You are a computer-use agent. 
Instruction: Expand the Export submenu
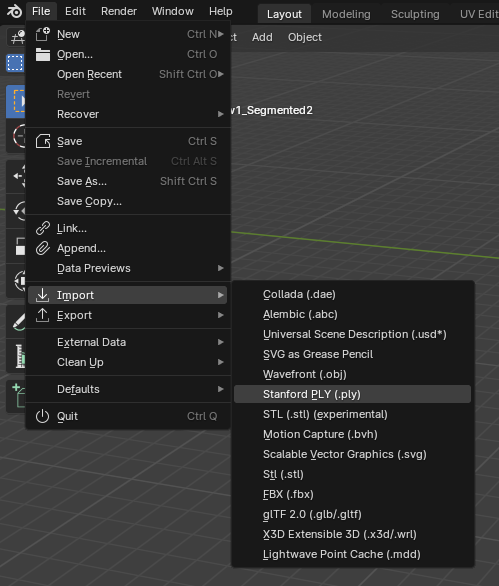tap(128, 315)
